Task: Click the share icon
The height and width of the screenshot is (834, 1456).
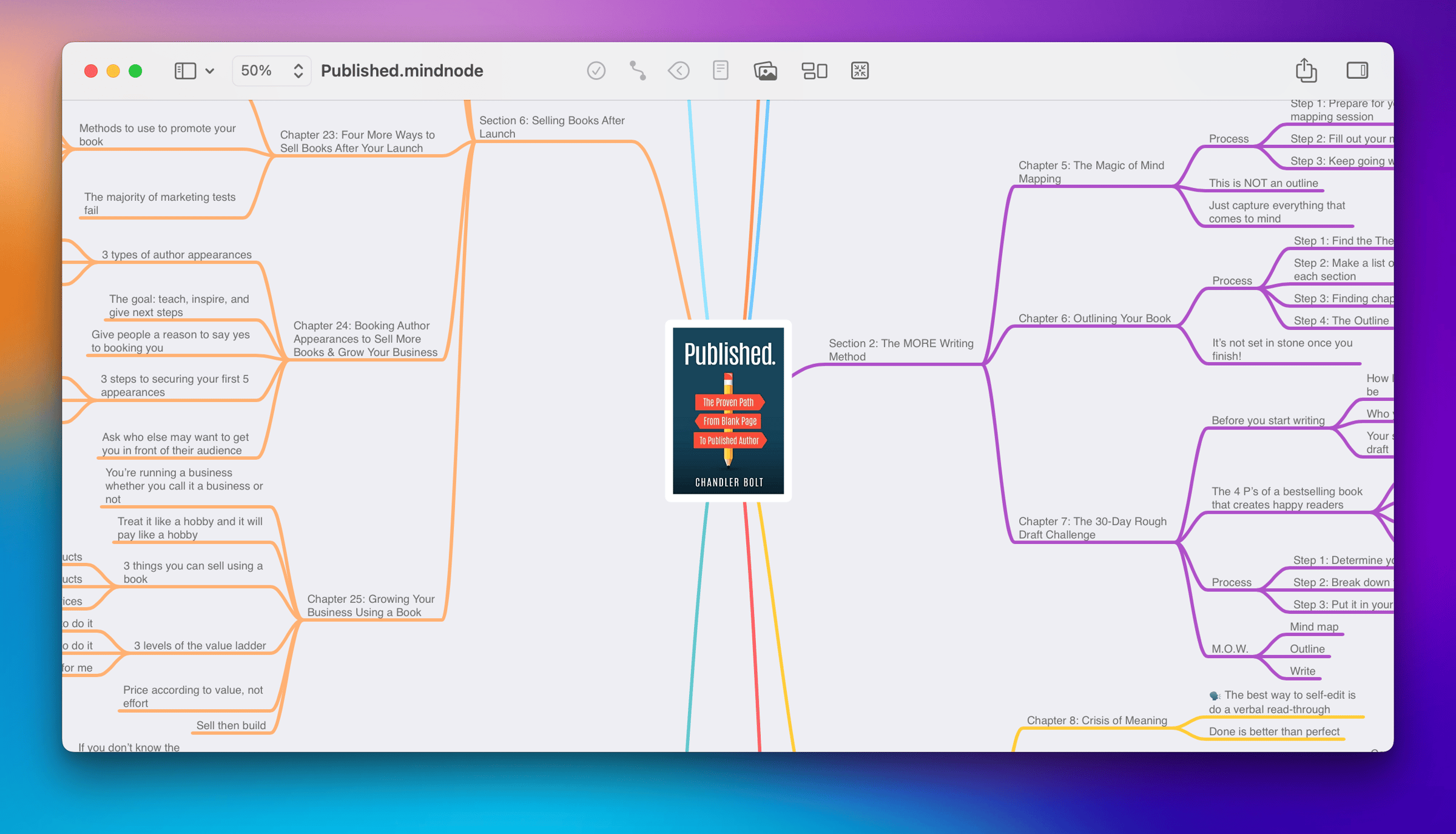Action: coord(1306,70)
